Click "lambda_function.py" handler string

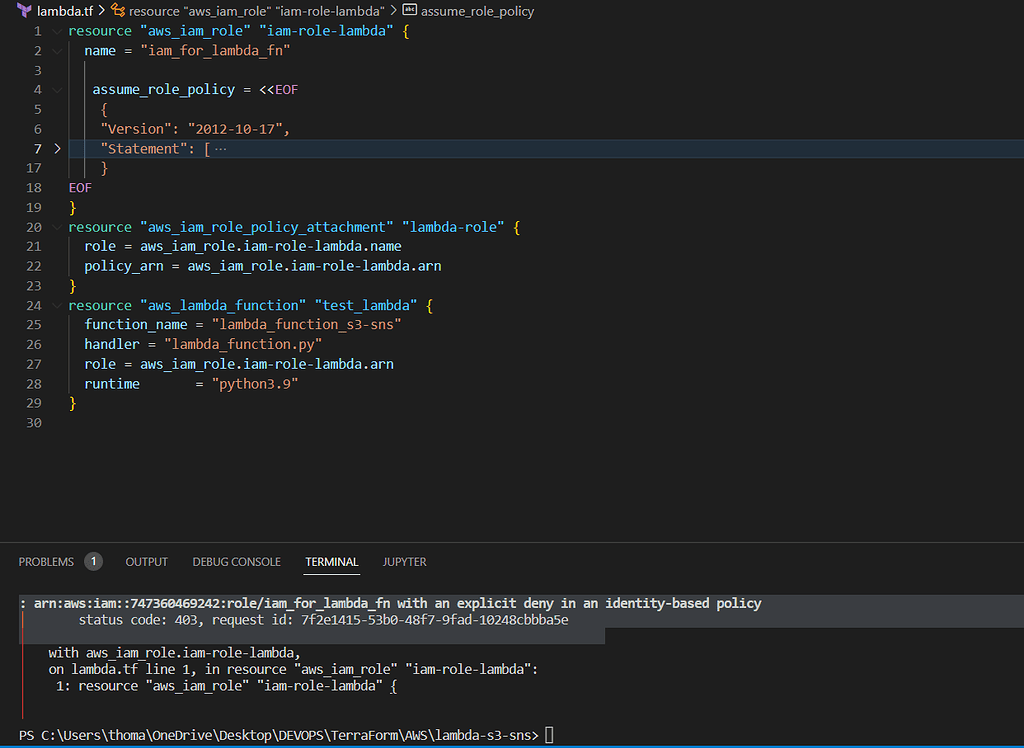coord(243,345)
